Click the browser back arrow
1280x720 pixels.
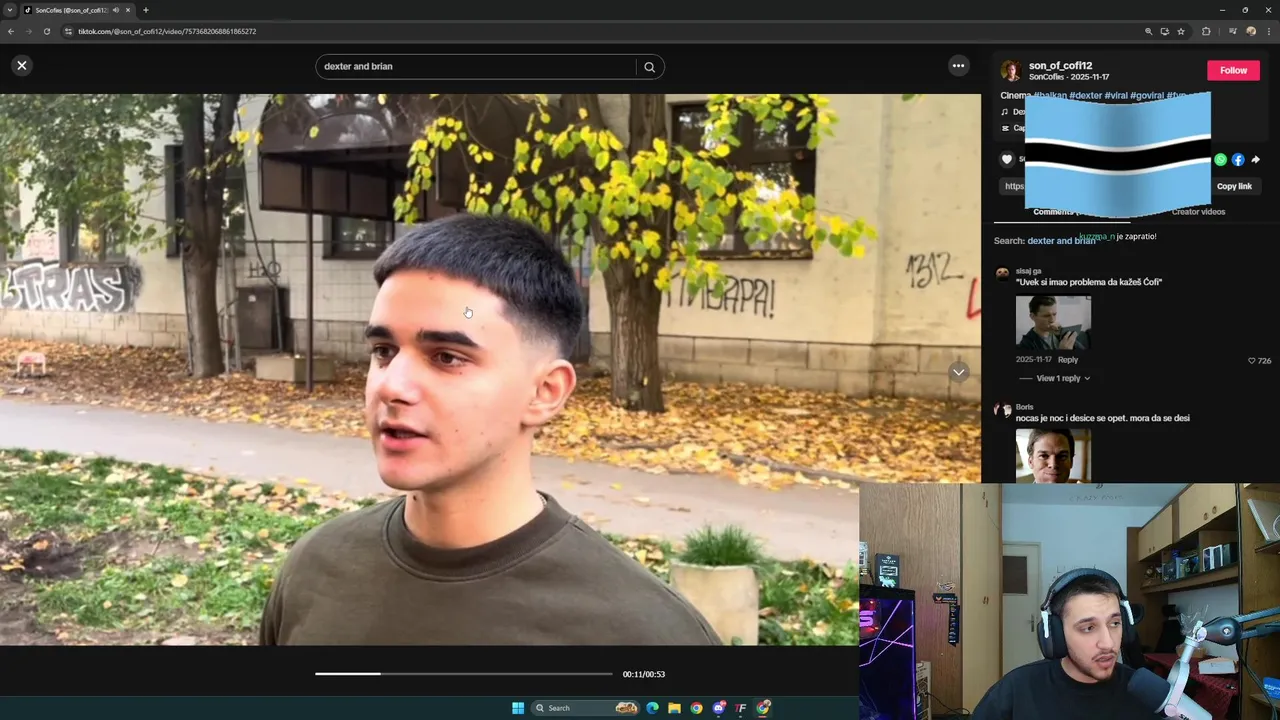[11, 31]
